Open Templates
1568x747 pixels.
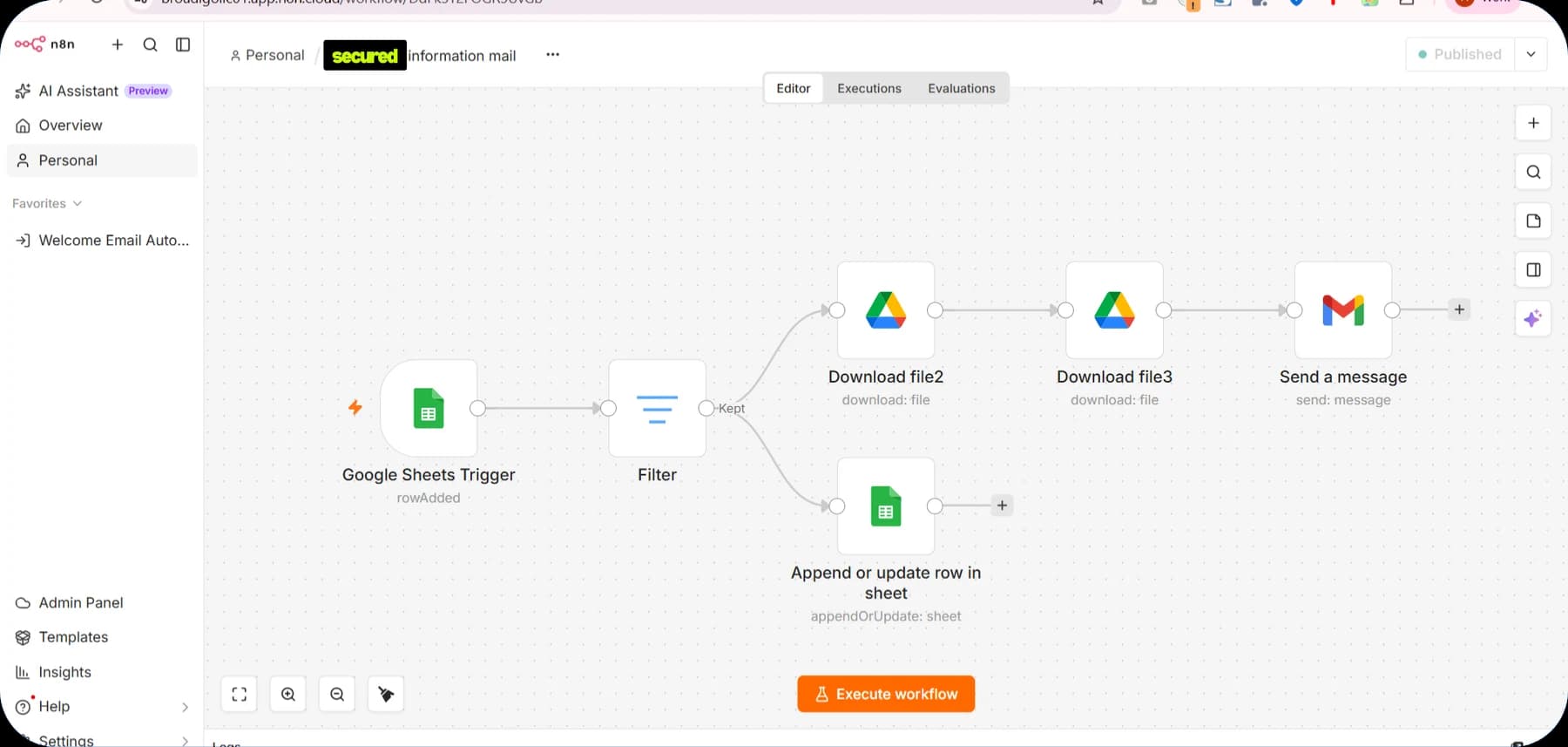102,637
